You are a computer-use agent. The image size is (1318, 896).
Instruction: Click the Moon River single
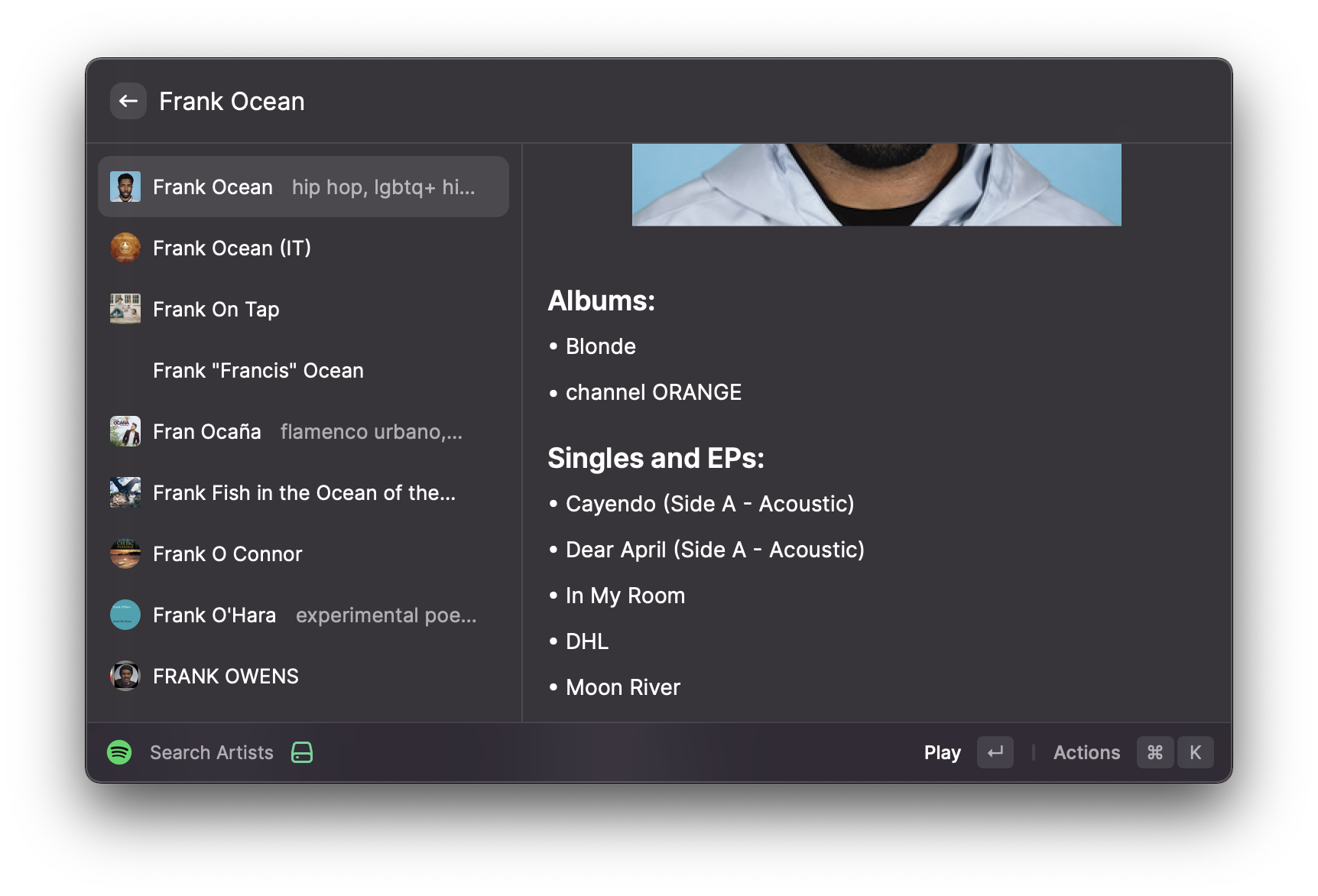coord(623,687)
